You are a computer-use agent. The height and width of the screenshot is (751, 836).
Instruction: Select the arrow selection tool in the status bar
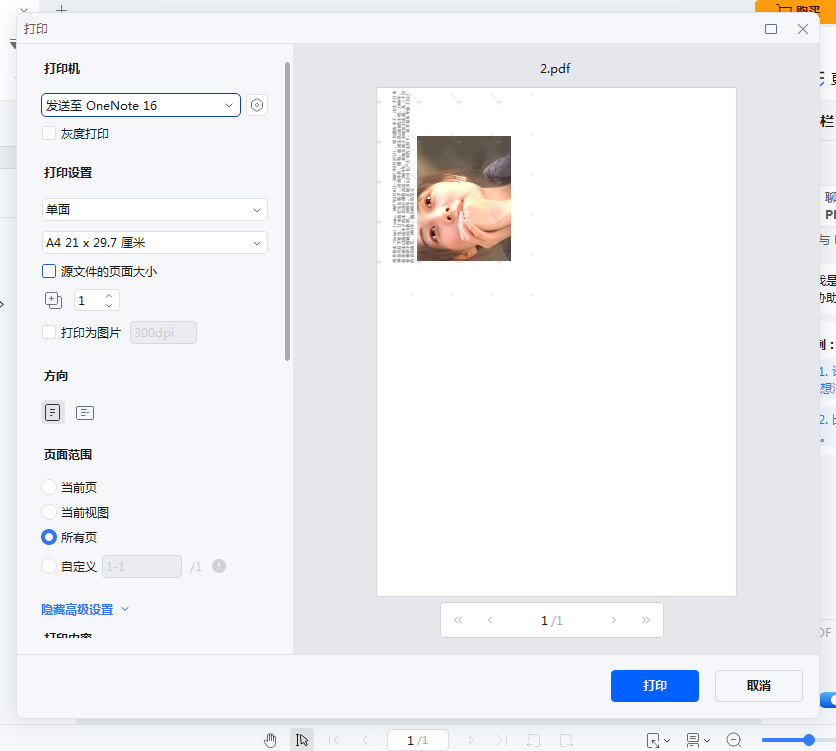pos(302,739)
